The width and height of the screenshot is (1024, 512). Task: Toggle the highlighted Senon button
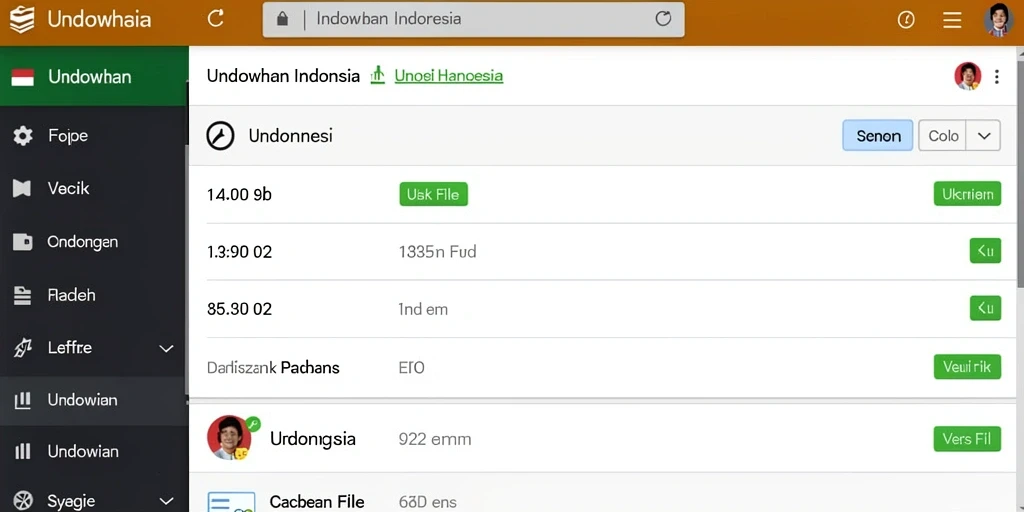878,135
